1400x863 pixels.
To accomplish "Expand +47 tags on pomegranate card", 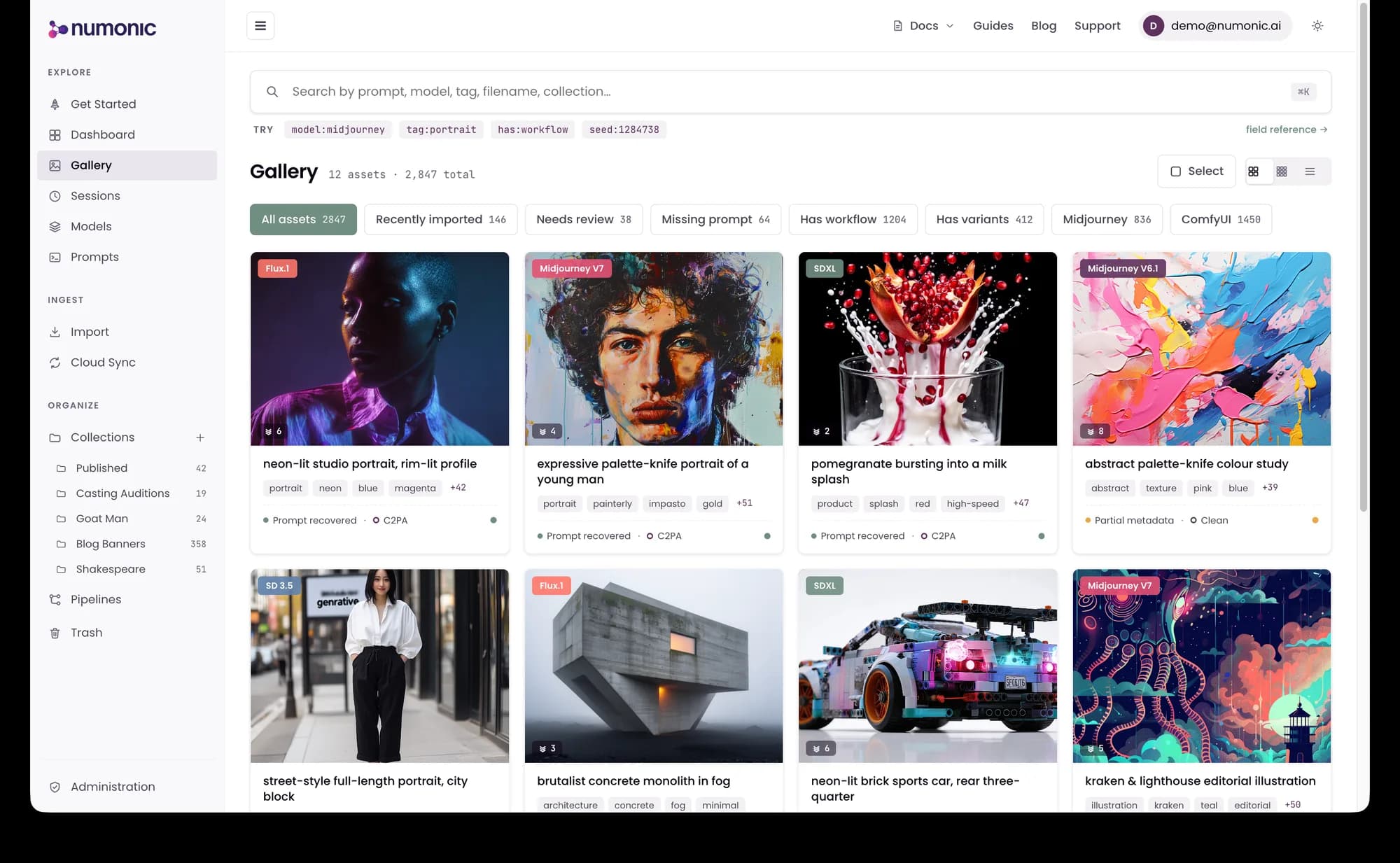I will (1021, 503).
